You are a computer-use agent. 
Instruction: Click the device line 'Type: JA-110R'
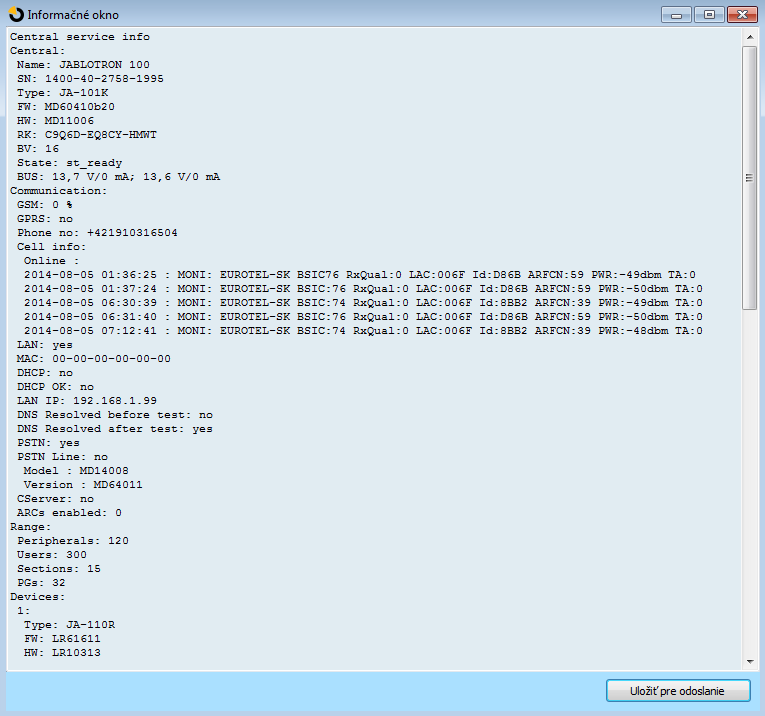click(x=70, y=625)
